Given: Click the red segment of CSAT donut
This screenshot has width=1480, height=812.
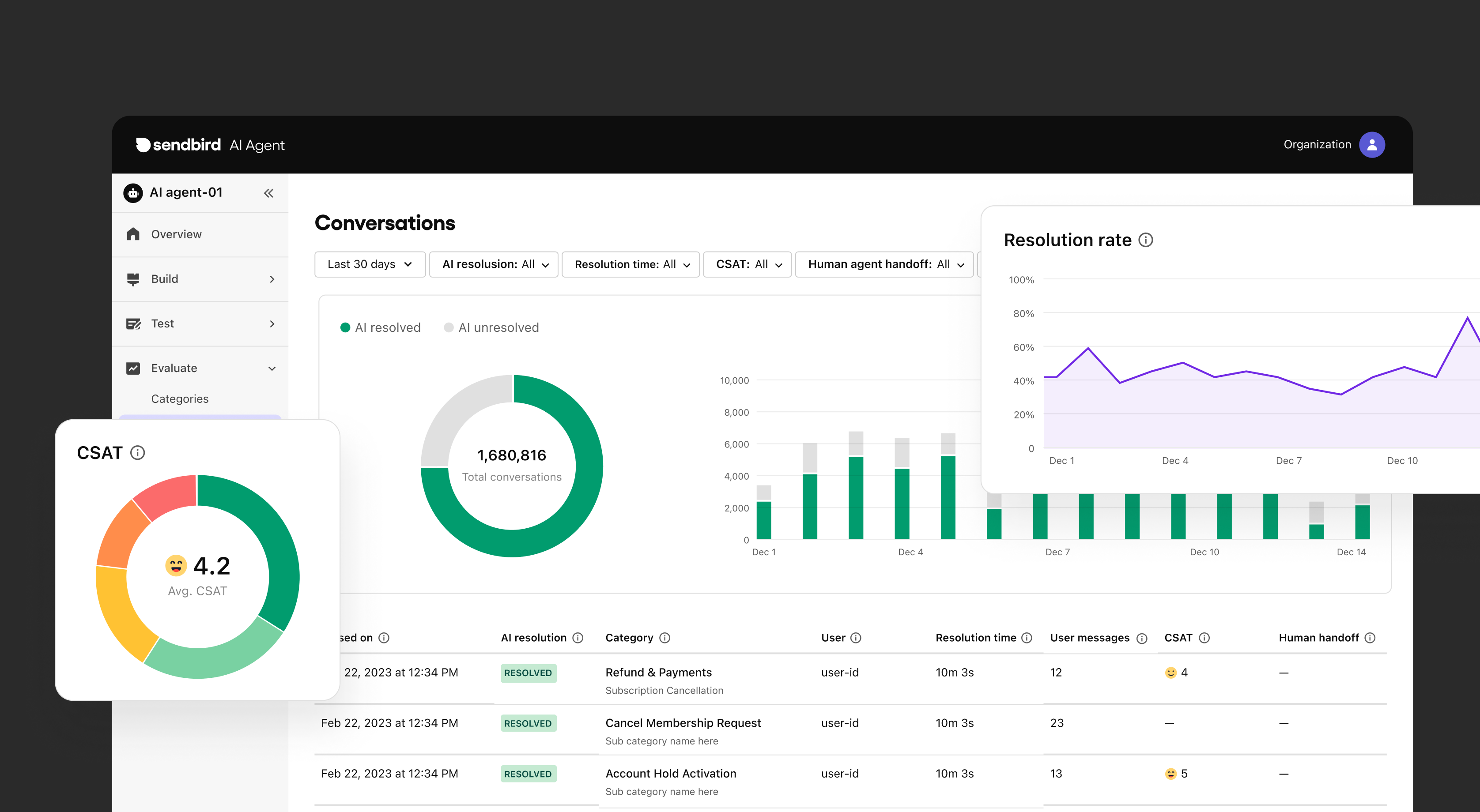Looking at the screenshot, I should pyautogui.click(x=168, y=495).
